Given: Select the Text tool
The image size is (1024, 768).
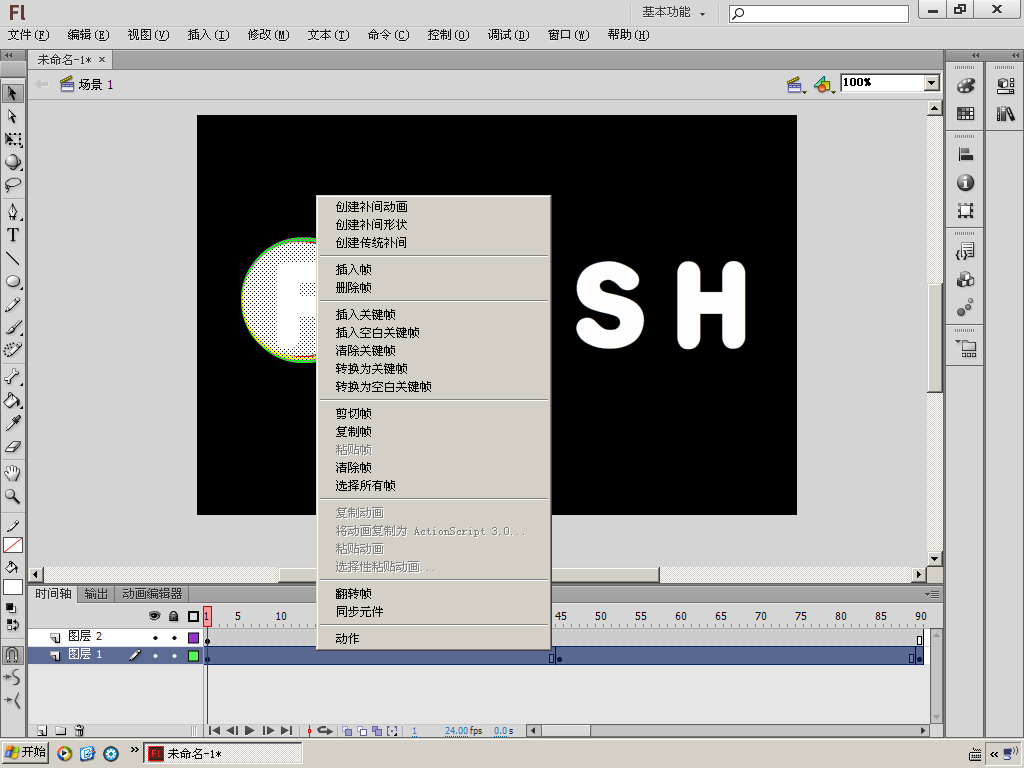Looking at the screenshot, I should pyautogui.click(x=12, y=235).
